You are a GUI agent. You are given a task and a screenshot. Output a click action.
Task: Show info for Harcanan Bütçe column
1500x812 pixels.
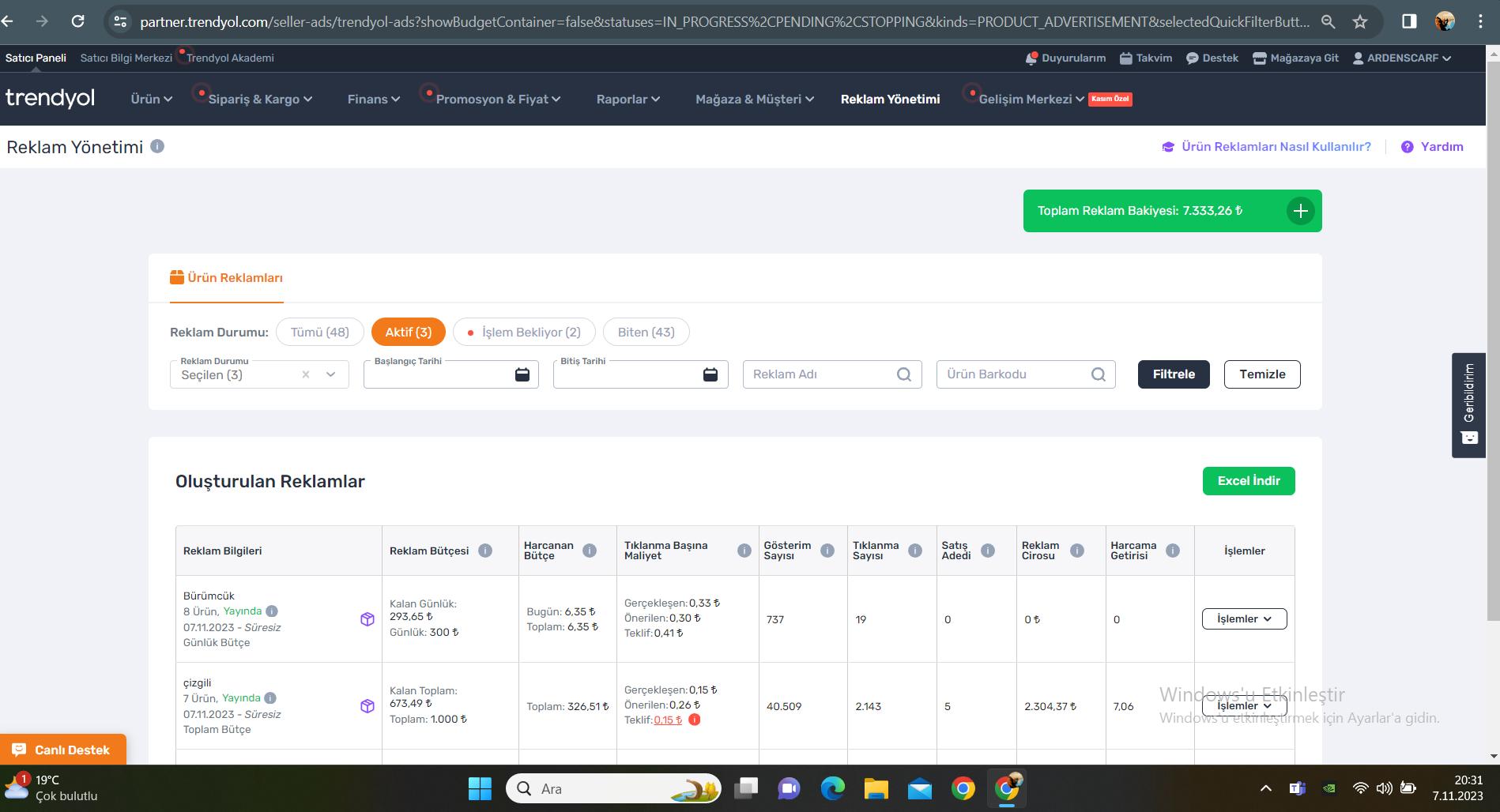click(x=590, y=551)
